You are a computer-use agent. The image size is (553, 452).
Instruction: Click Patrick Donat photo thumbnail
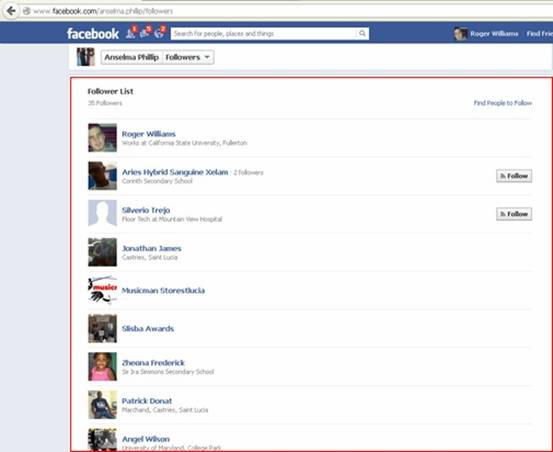click(102, 405)
